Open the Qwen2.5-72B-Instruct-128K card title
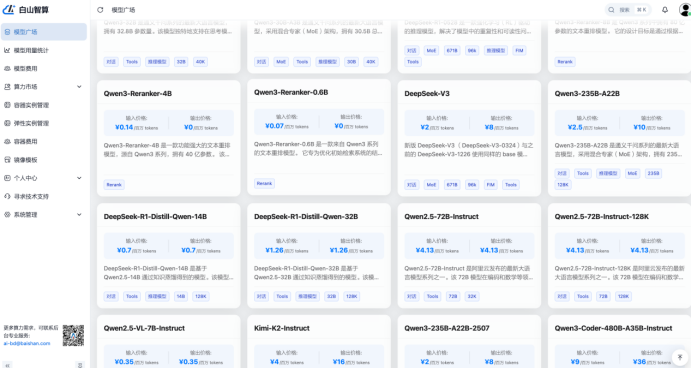The image size is (691, 368). [x=602, y=216]
